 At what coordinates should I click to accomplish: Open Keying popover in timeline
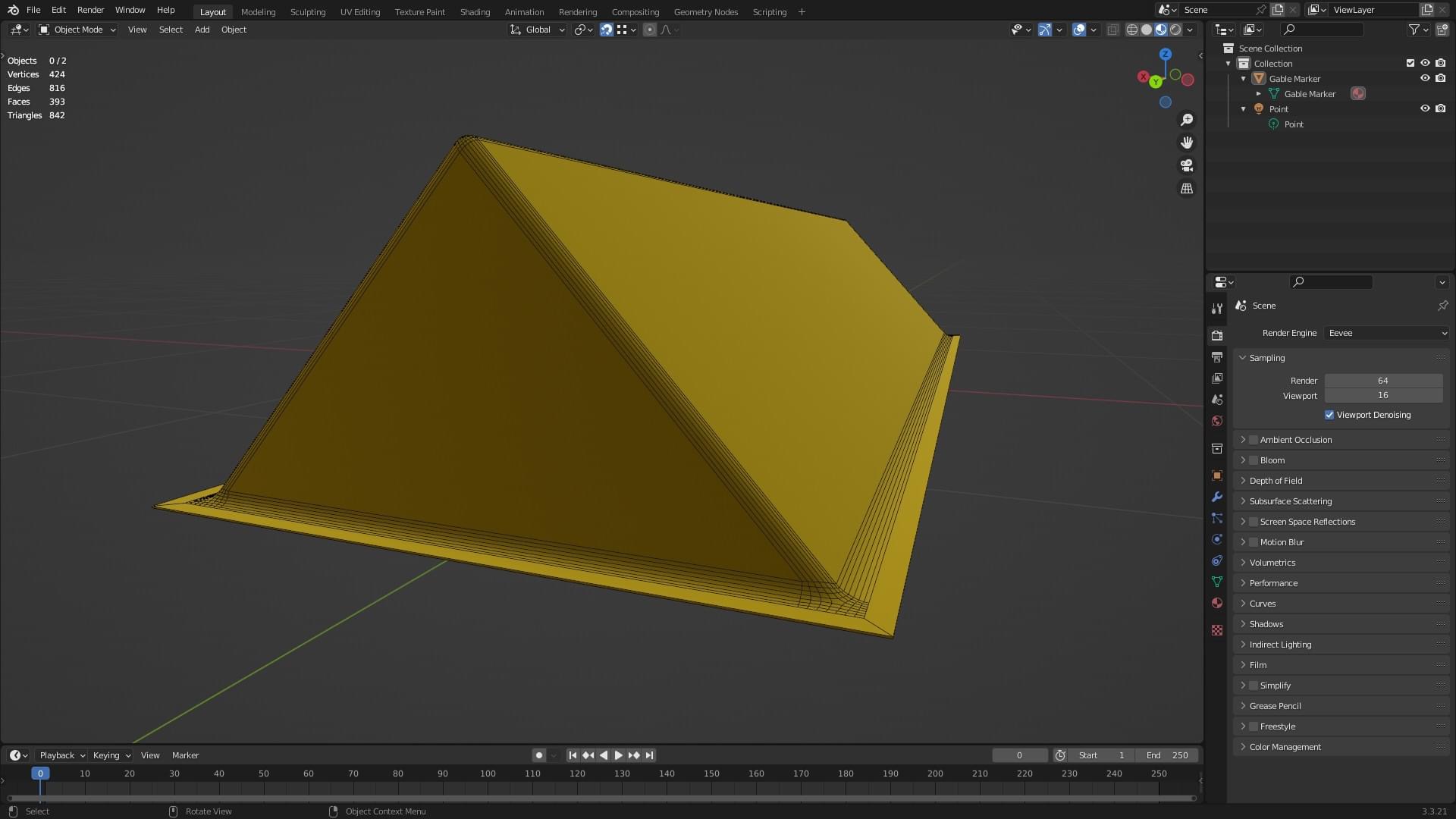point(111,755)
